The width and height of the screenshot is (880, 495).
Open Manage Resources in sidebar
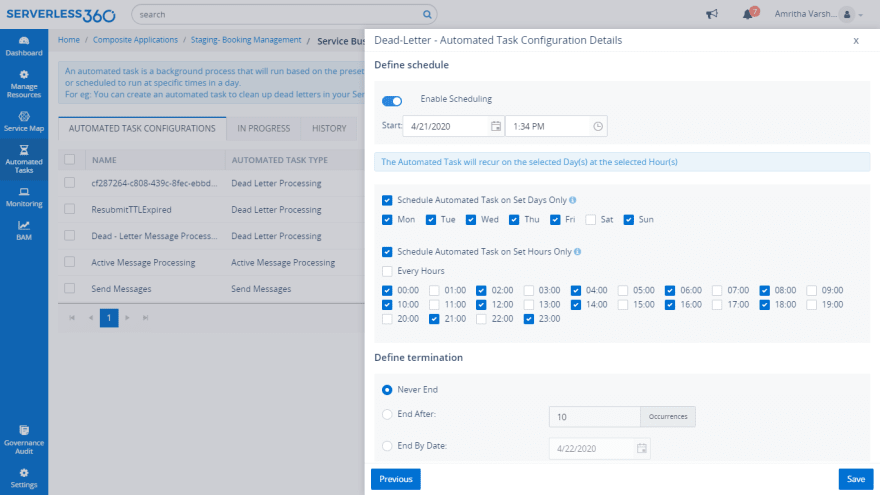click(24, 84)
